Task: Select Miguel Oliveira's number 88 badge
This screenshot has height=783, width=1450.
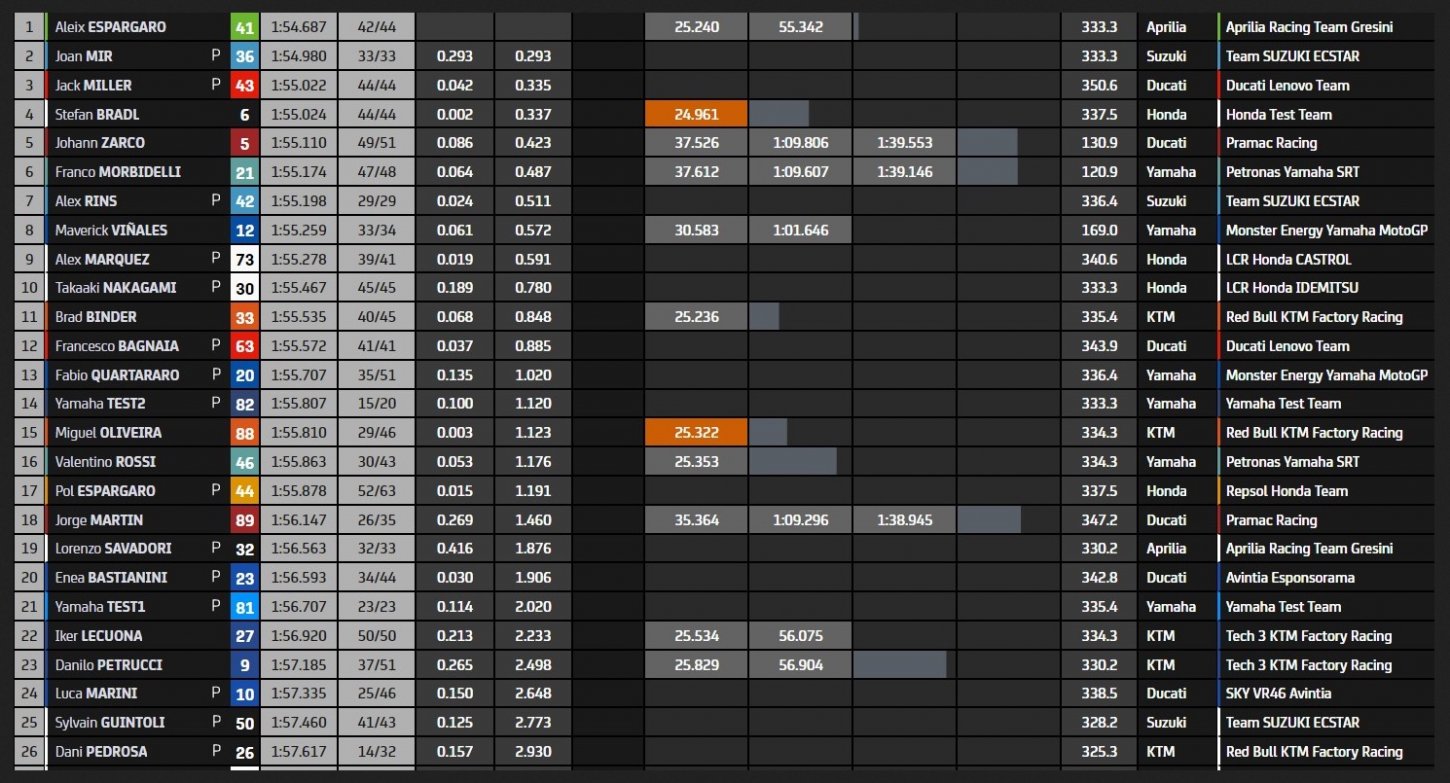Action: coord(244,433)
